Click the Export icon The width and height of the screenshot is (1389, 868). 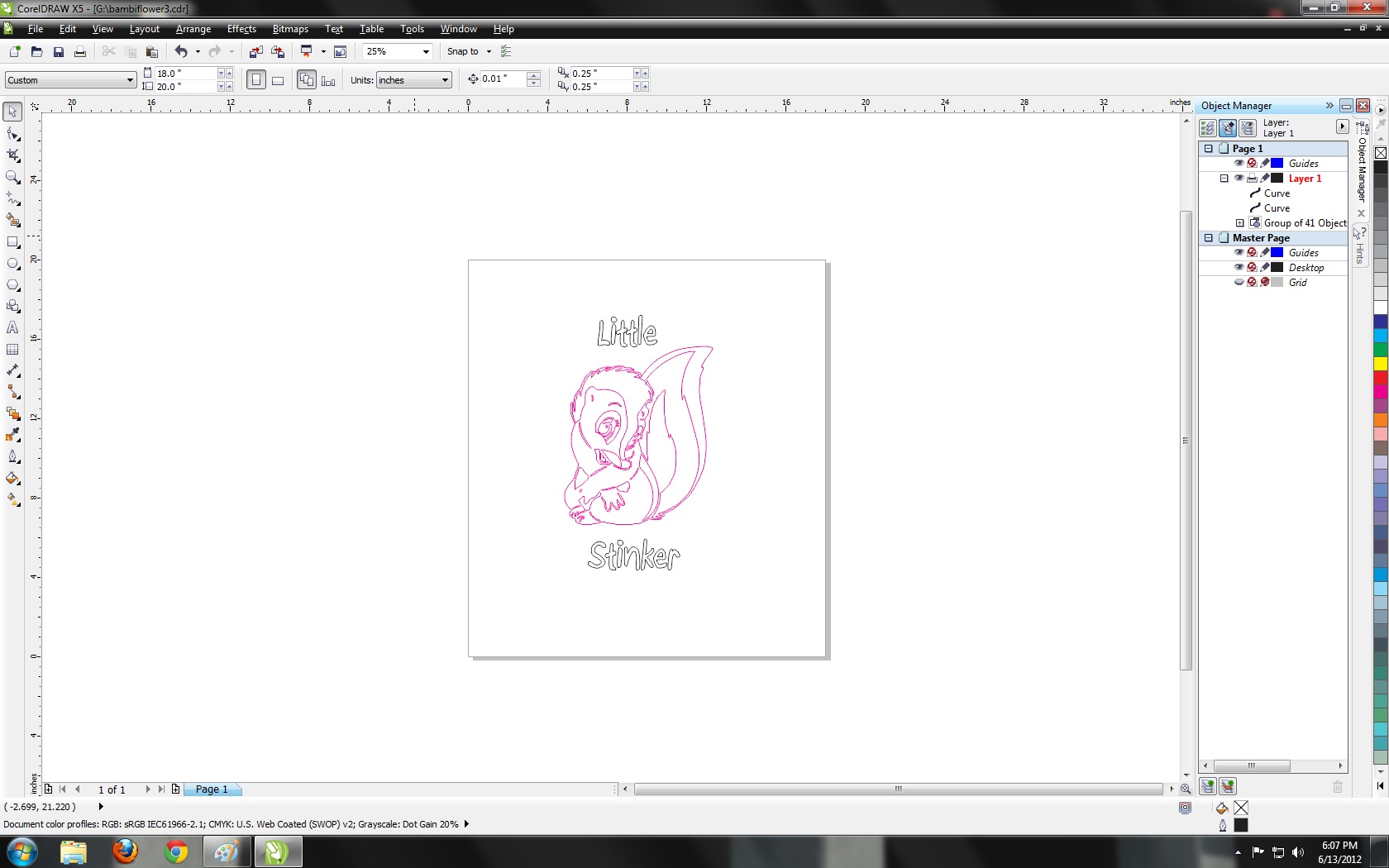point(278,51)
